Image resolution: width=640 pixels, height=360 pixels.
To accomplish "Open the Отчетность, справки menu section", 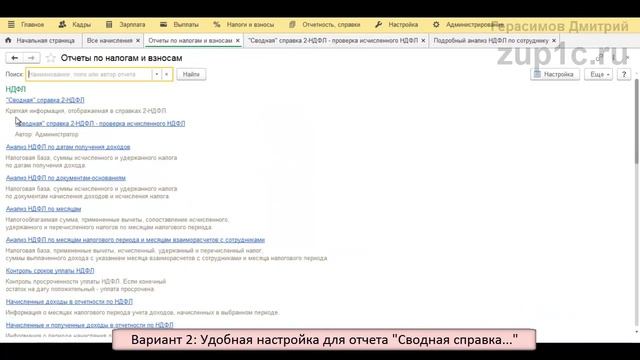I will click(x=331, y=24).
